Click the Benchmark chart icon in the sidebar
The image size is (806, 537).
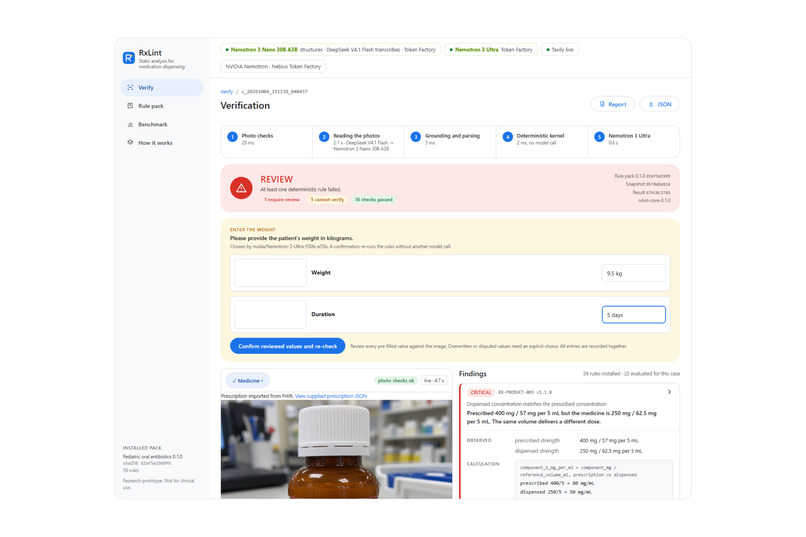click(130, 124)
